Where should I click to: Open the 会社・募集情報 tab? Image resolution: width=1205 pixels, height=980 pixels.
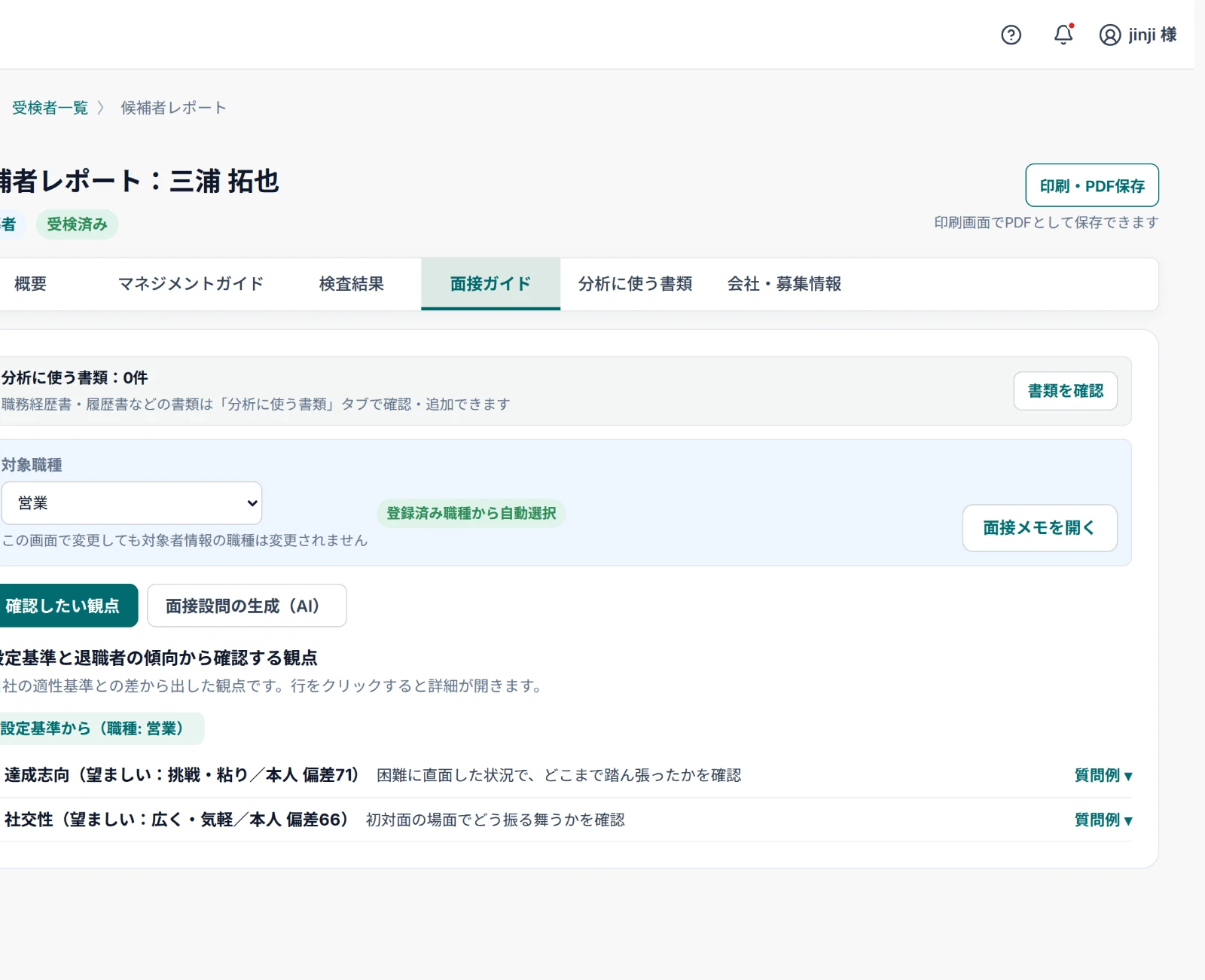point(785,284)
